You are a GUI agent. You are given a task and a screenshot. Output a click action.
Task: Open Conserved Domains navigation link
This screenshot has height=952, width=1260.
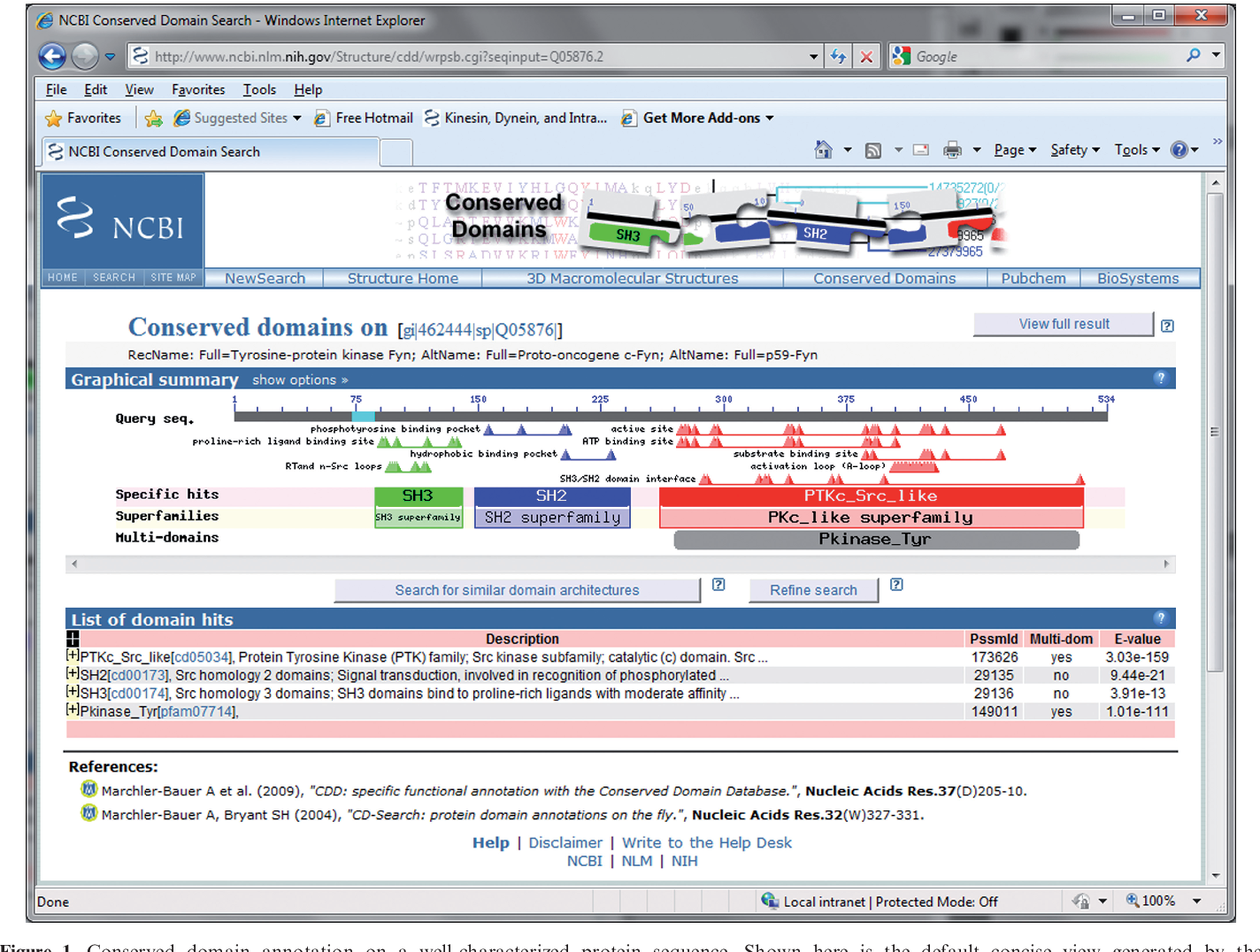click(885, 278)
